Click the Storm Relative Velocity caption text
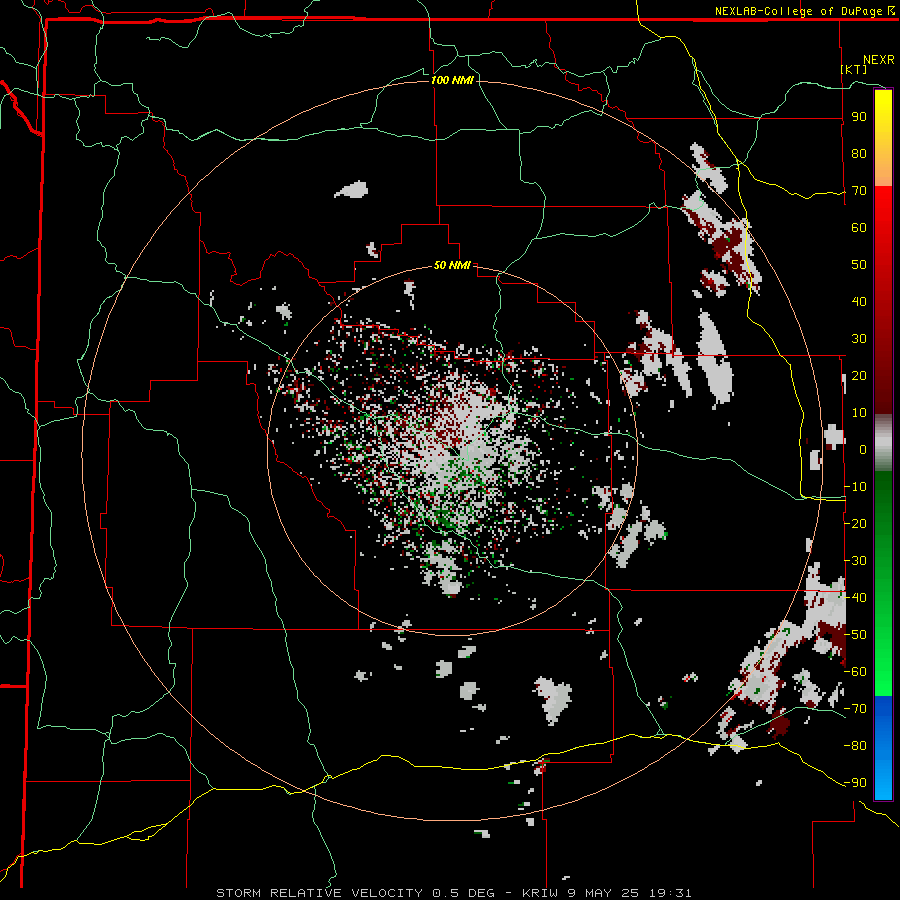 click(x=453, y=893)
